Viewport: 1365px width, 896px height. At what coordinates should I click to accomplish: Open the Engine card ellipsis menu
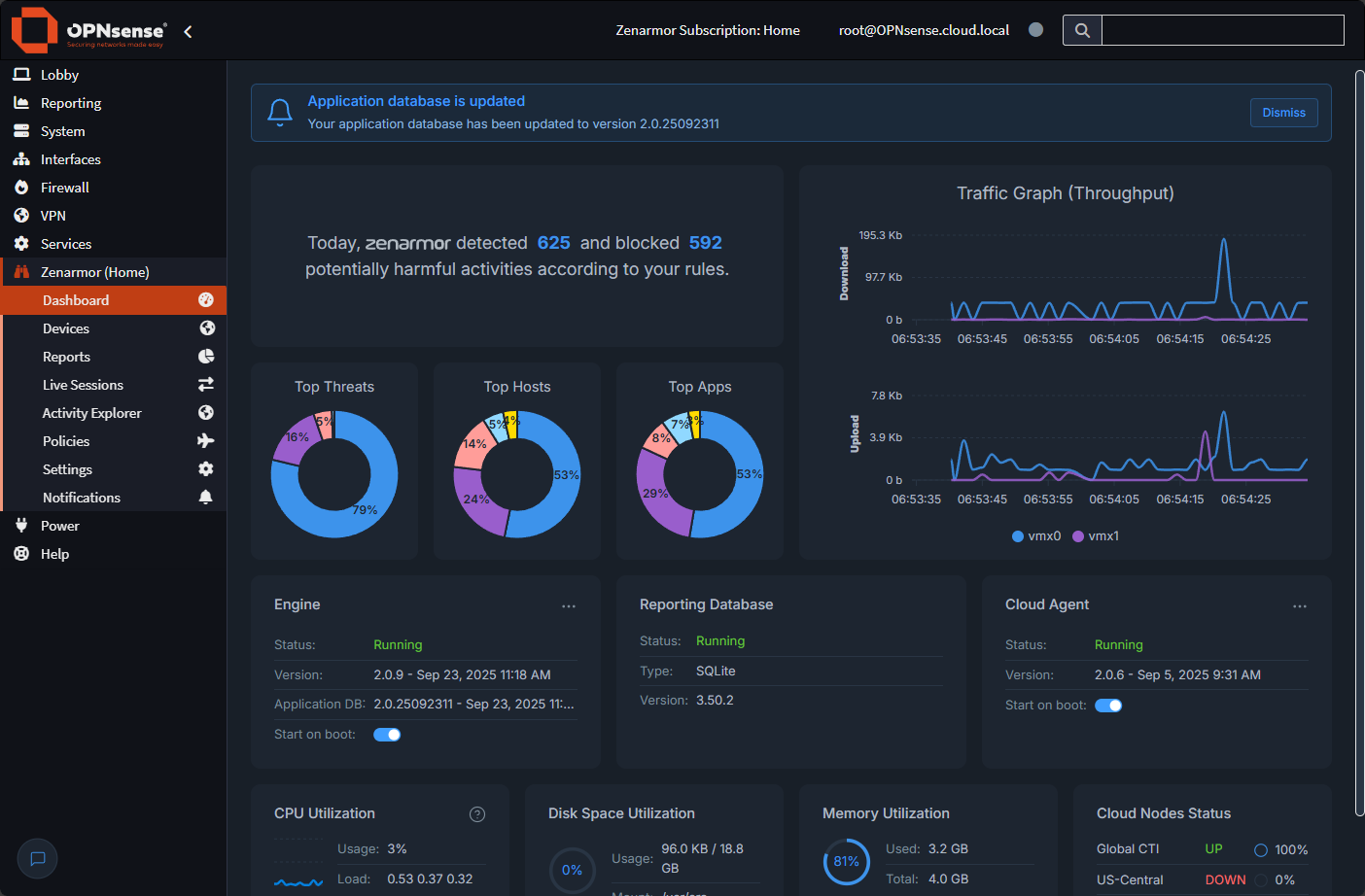coord(569,605)
